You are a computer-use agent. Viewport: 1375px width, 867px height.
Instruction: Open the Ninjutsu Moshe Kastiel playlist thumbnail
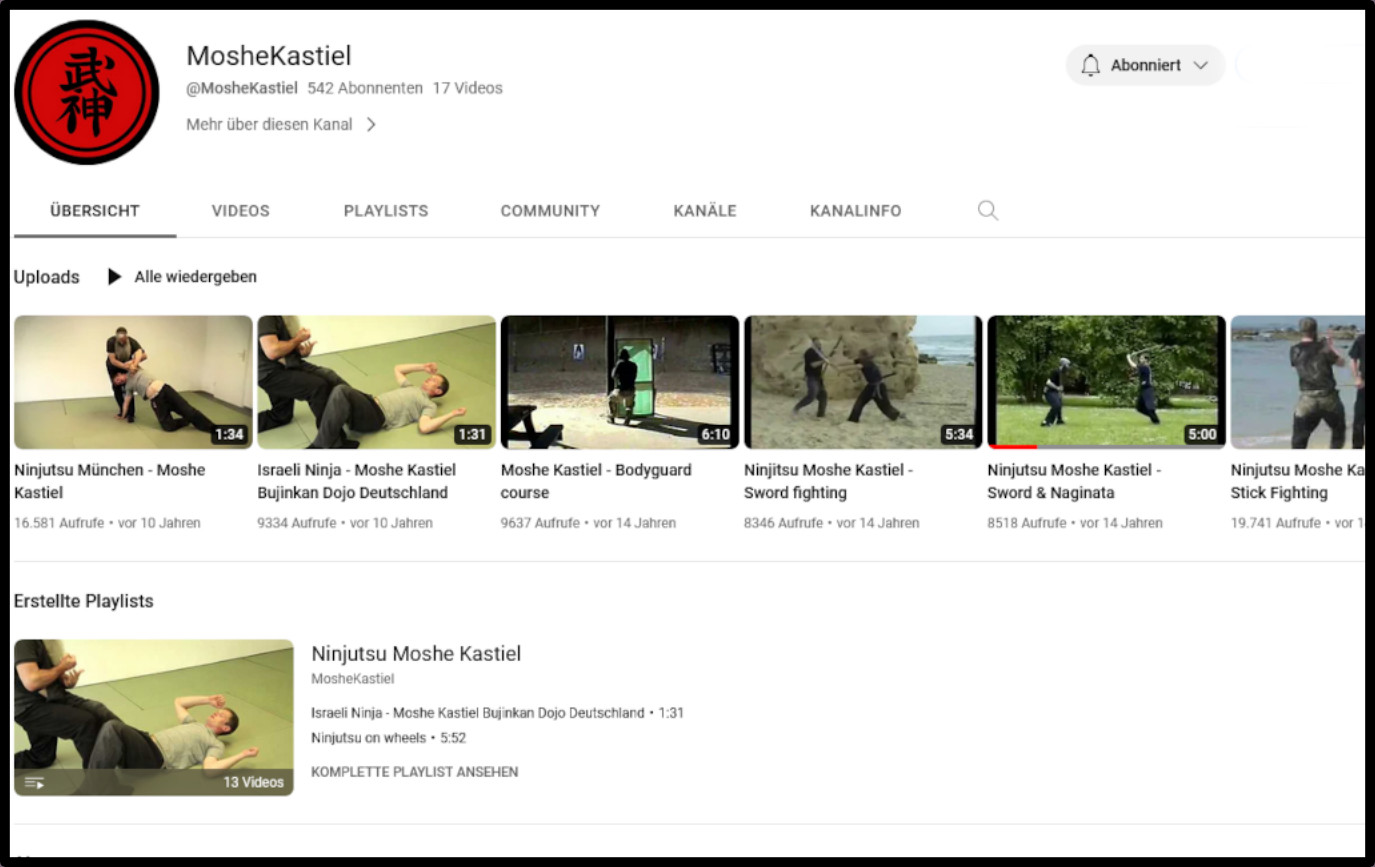[x=154, y=718]
